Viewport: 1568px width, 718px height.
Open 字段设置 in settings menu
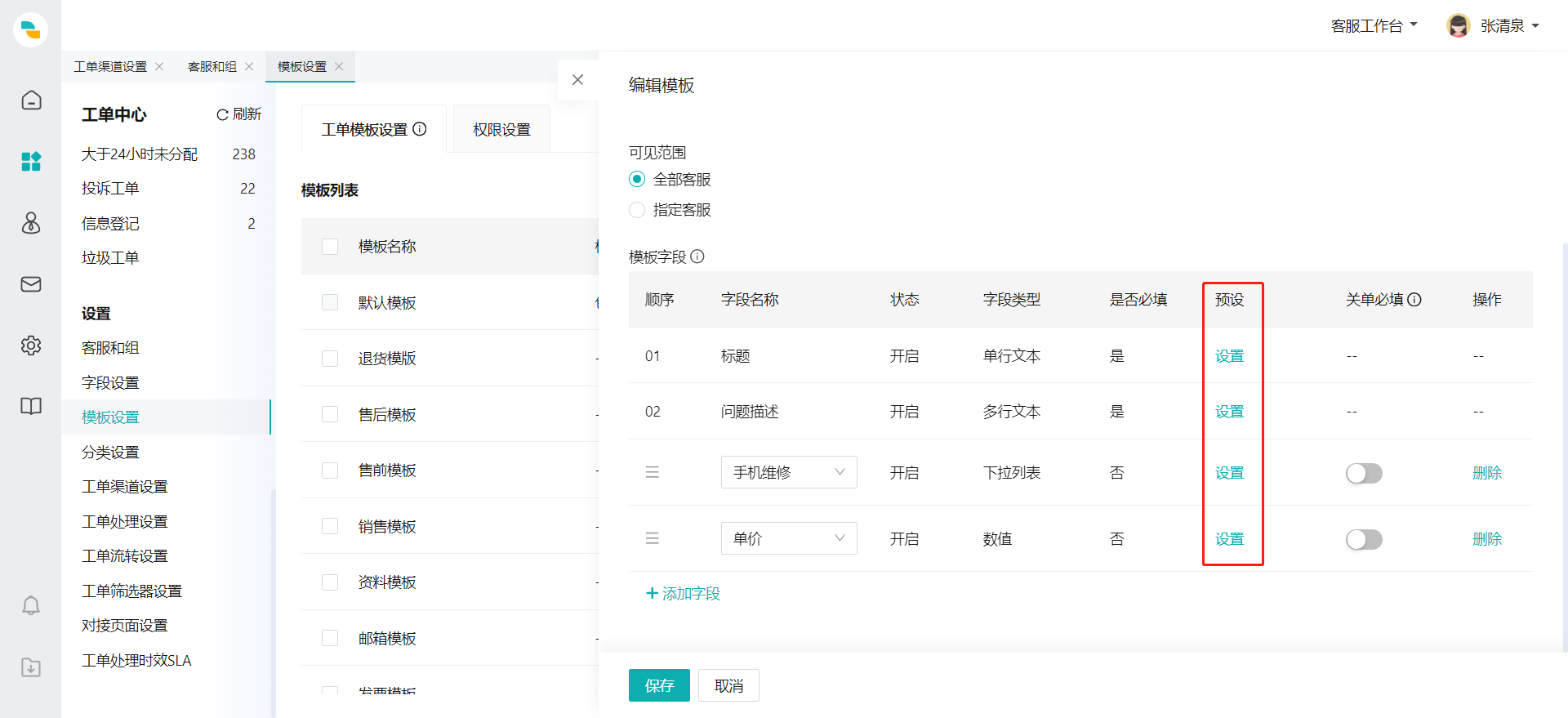click(110, 382)
